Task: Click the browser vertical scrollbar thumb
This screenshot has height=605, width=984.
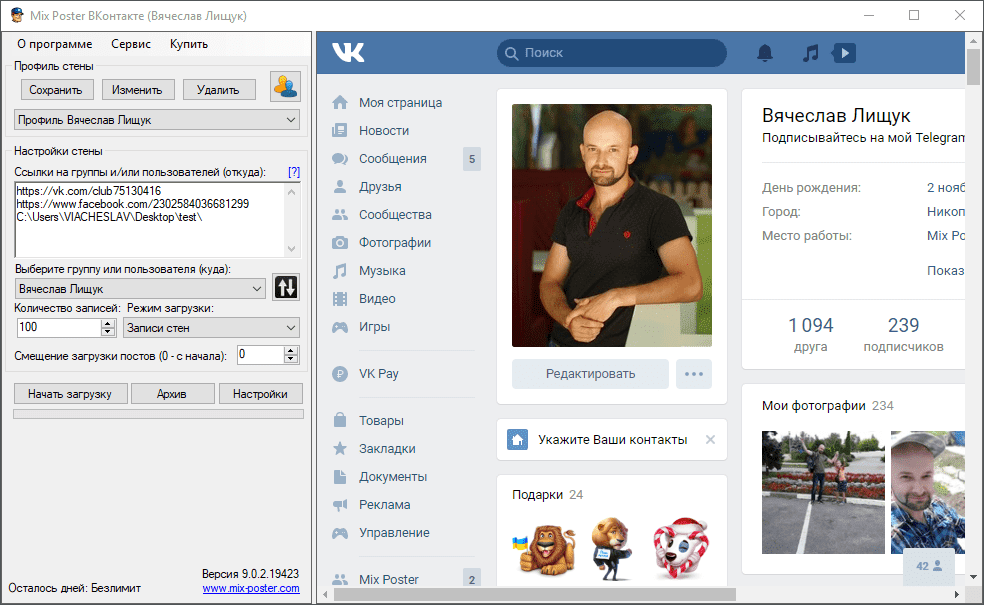Action: coord(973,66)
